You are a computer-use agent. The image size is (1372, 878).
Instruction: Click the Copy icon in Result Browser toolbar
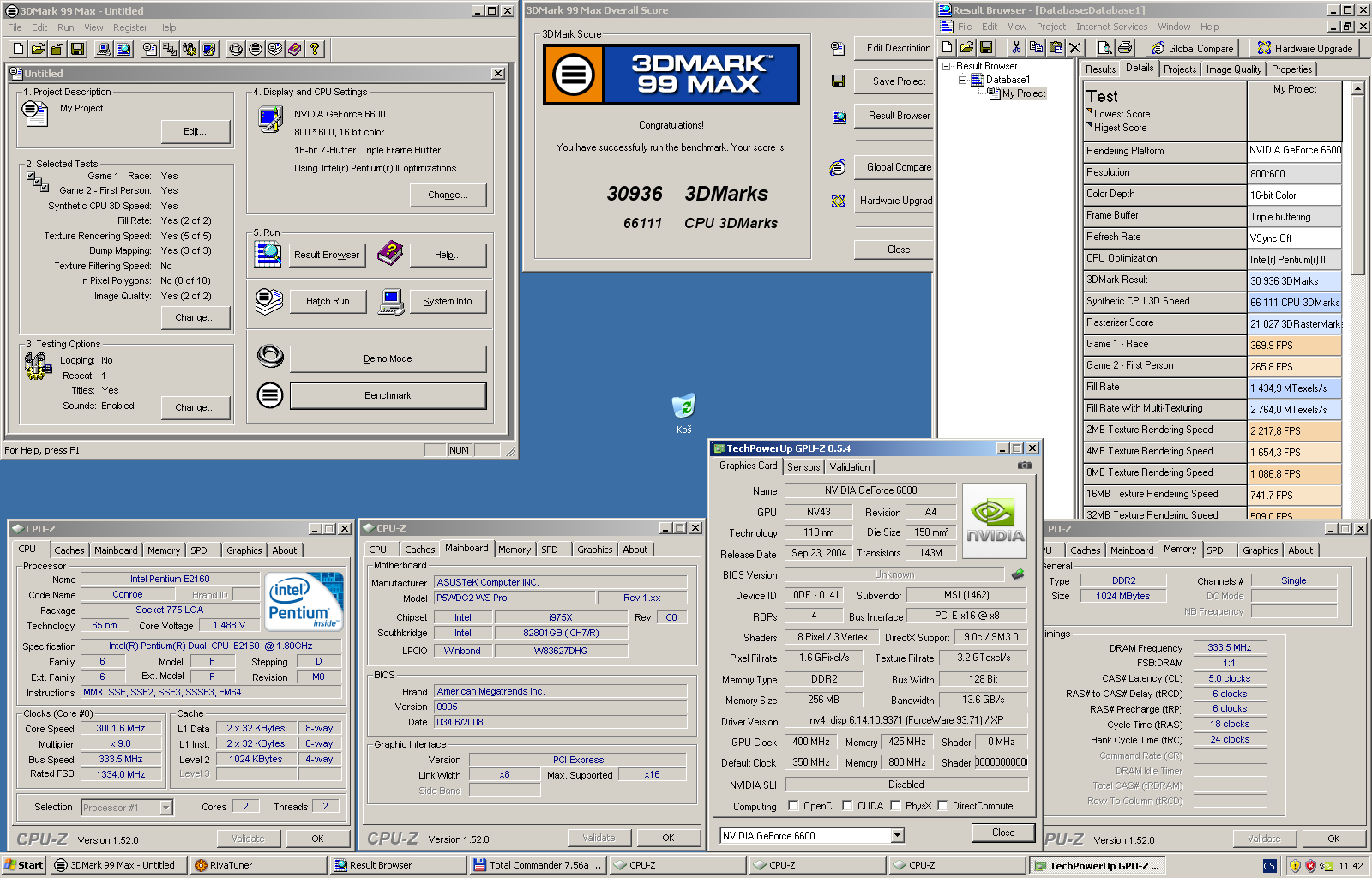point(1036,47)
